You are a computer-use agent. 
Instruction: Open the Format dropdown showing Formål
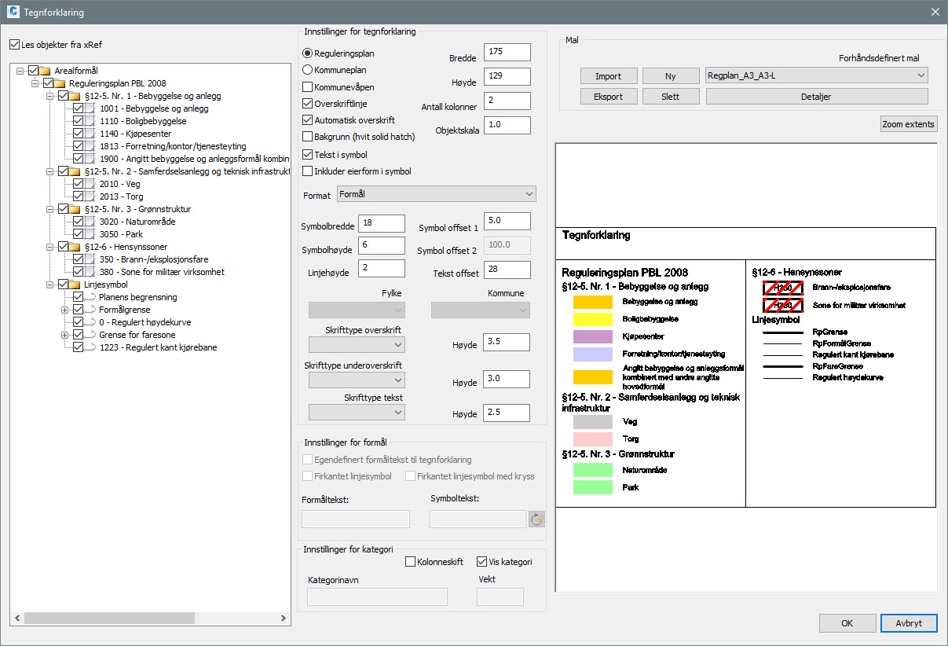click(436, 194)
